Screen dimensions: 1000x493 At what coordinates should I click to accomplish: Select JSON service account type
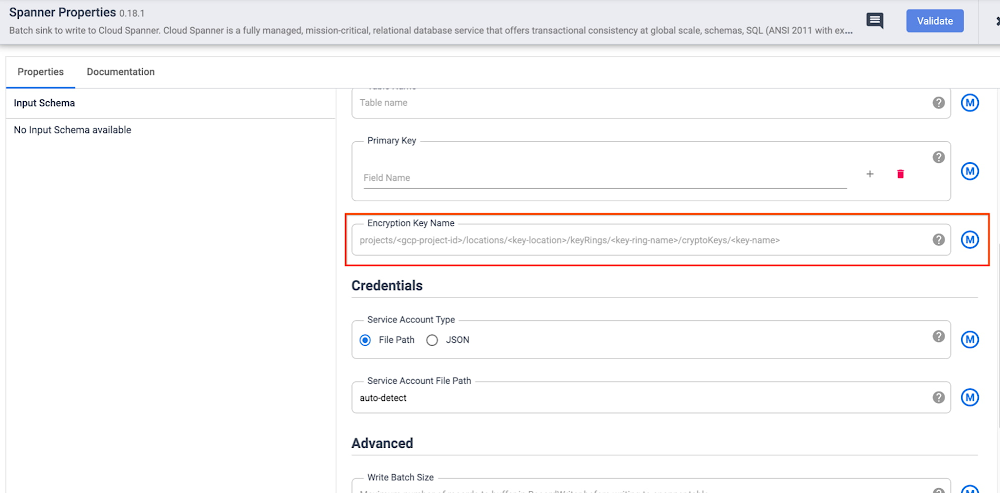click(432, 340)
